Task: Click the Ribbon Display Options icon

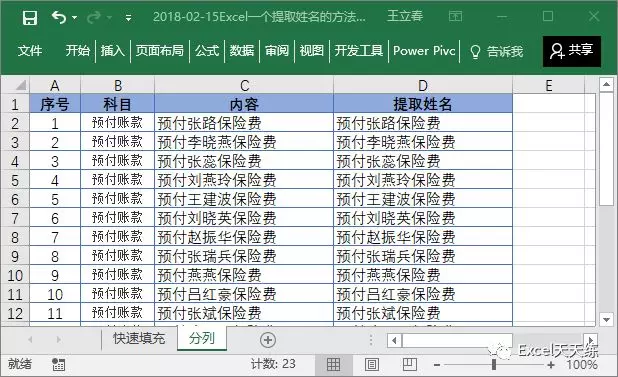Action: [x=455, y=17]
